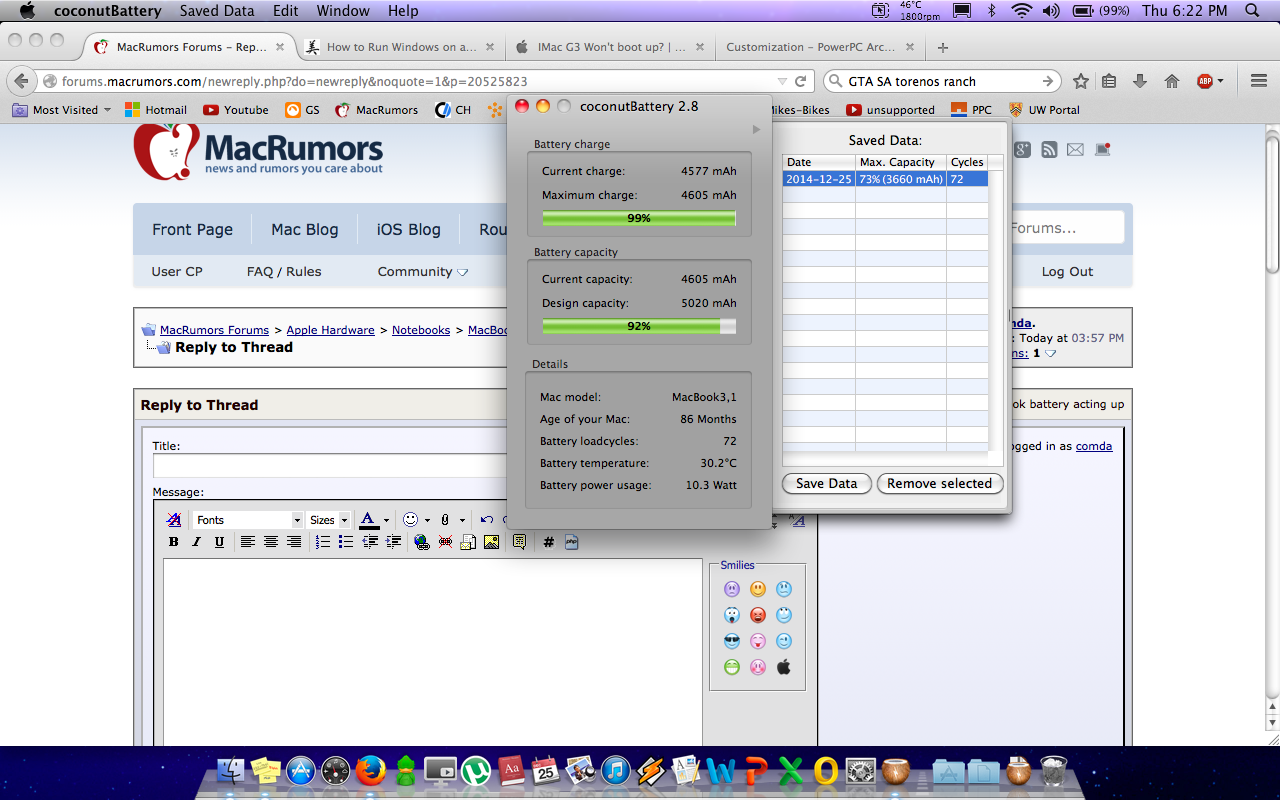Follow the Apple Hardware breadcrumb link
The width and height of the screenshot is (1280, 800).
[330, 330]
